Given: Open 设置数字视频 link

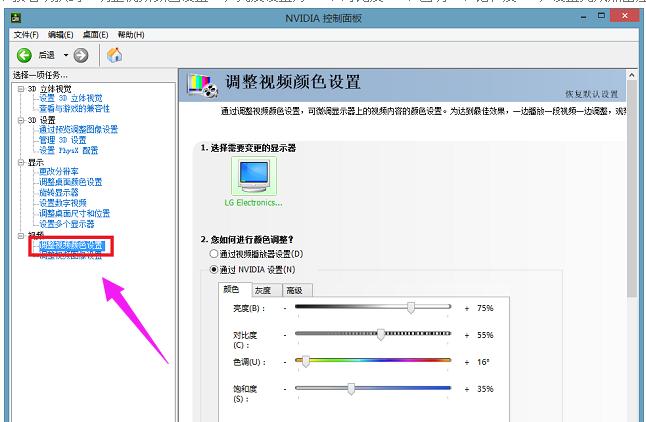Looking at the screenshot, I should 63,203.
